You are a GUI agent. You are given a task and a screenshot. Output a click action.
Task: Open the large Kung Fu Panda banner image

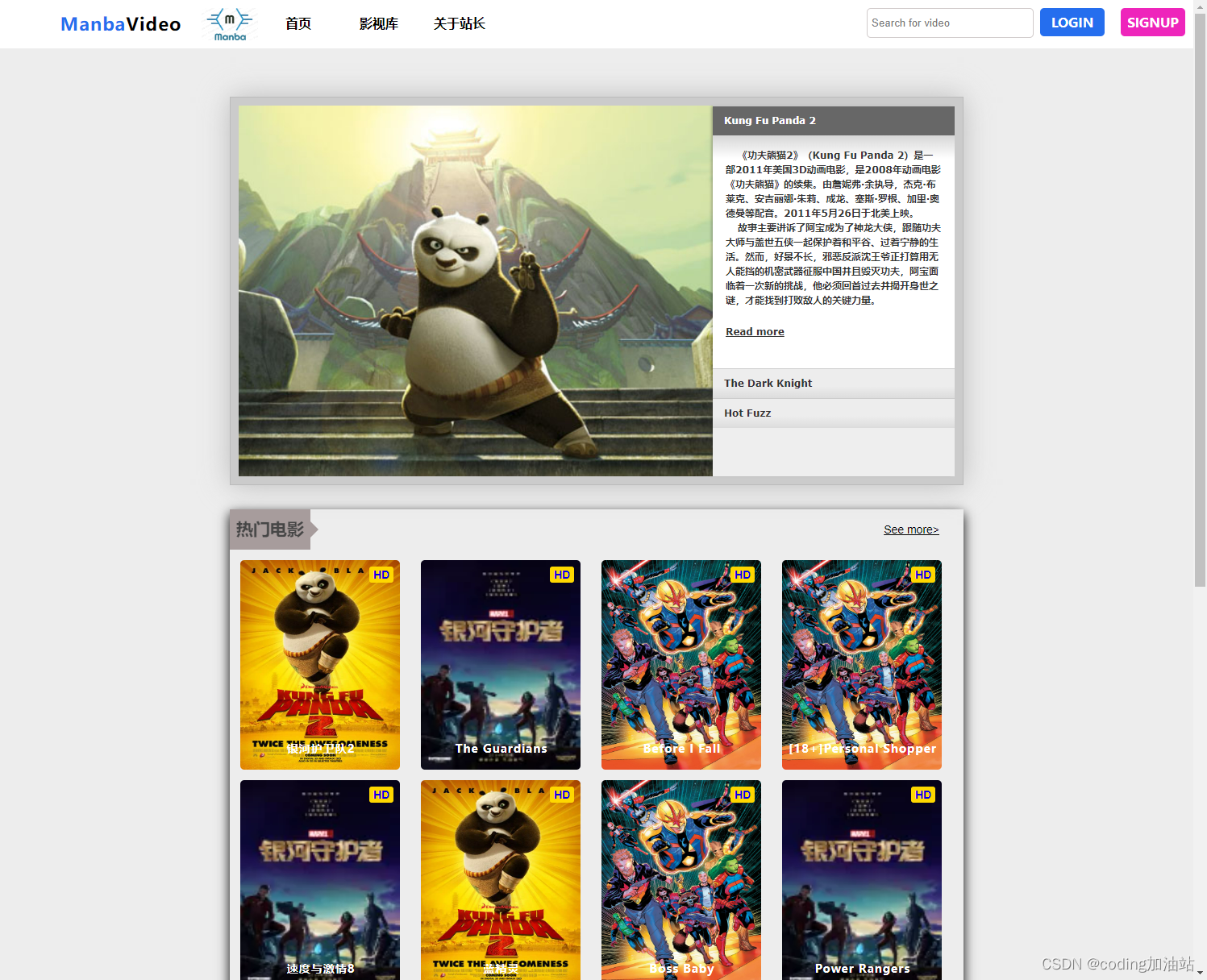click(476, 291)
